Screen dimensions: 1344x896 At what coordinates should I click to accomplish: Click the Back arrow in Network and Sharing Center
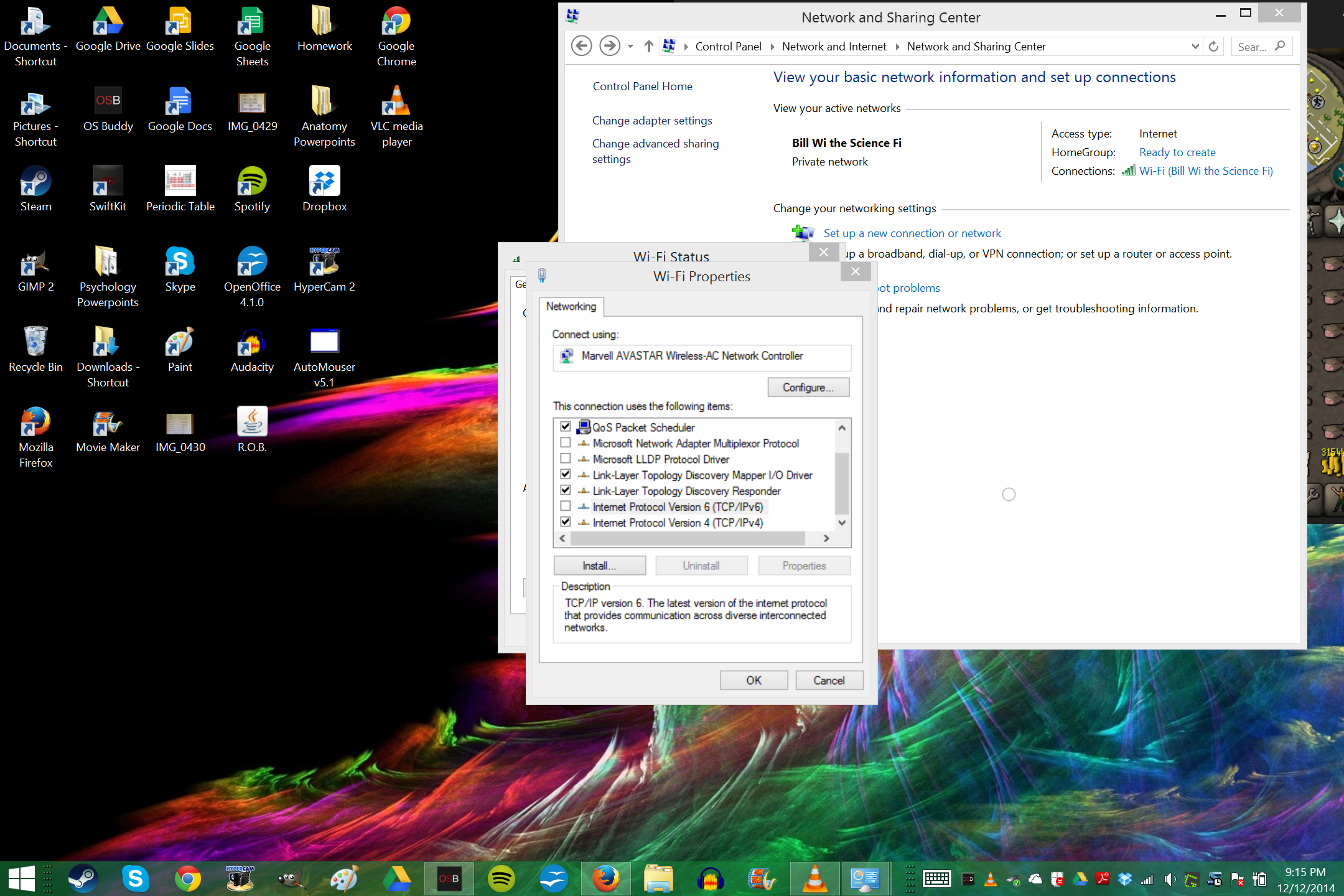(x=581, y=46)
